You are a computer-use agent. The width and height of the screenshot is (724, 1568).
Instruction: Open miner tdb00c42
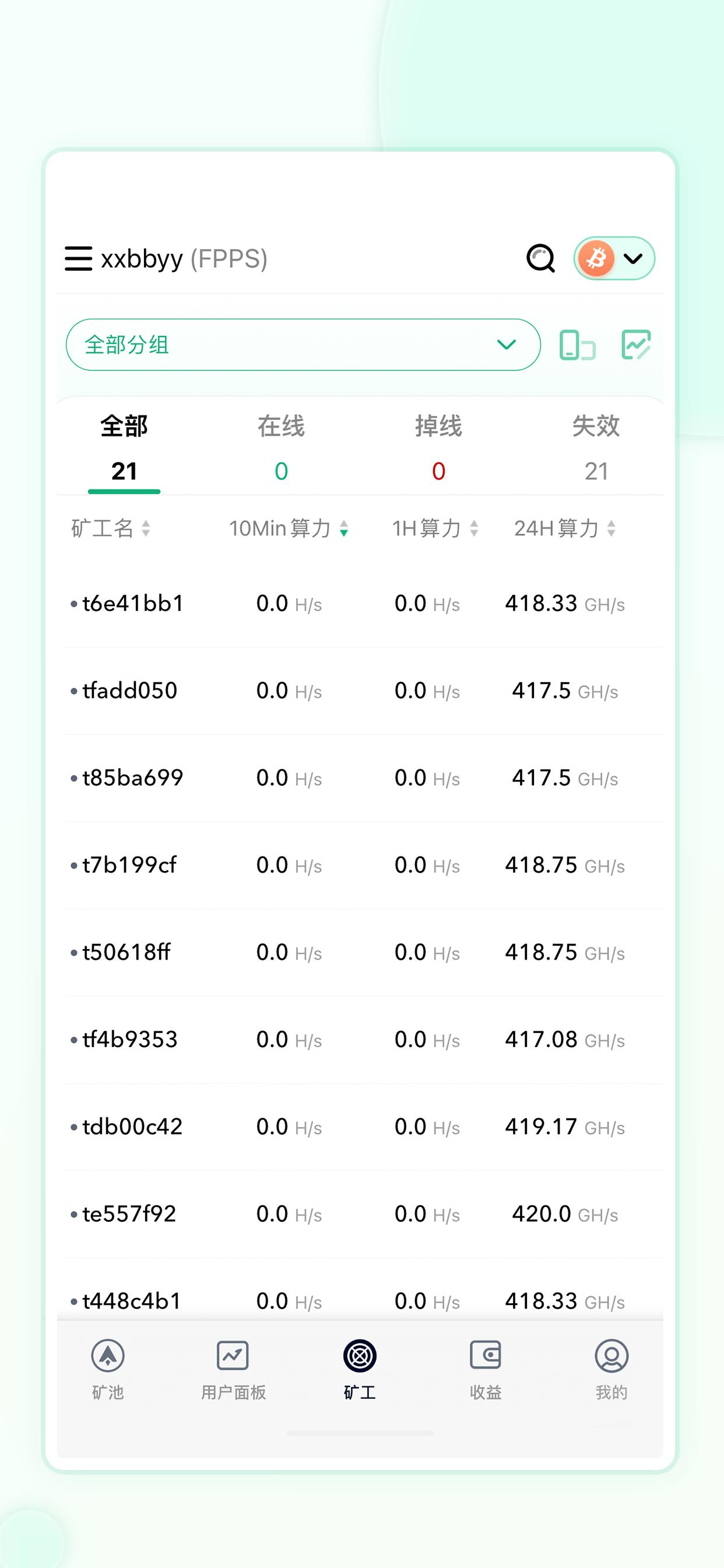pos(364,1126)
